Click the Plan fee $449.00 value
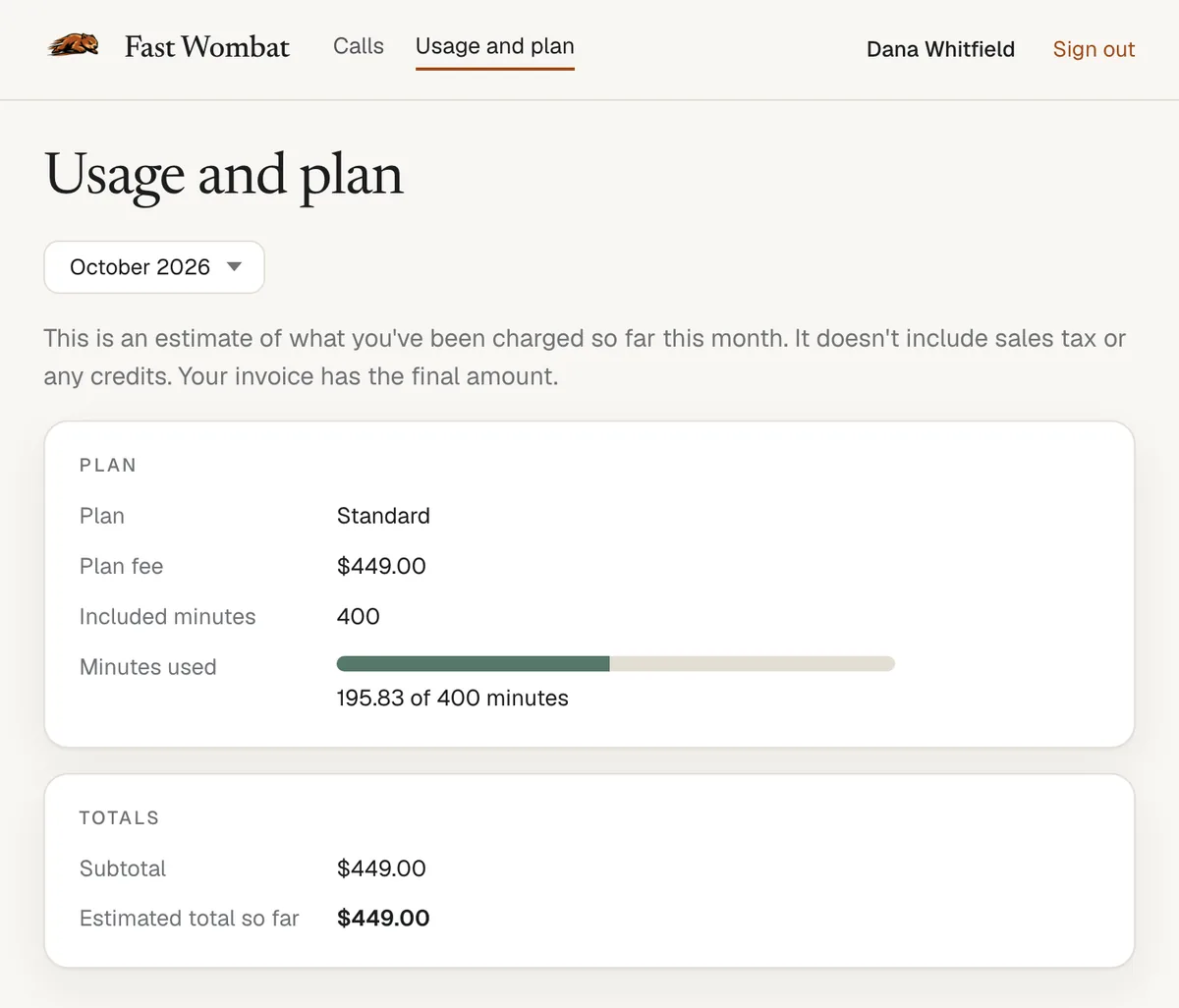This screenshot has height=1008, width=1179. point(381,566)
